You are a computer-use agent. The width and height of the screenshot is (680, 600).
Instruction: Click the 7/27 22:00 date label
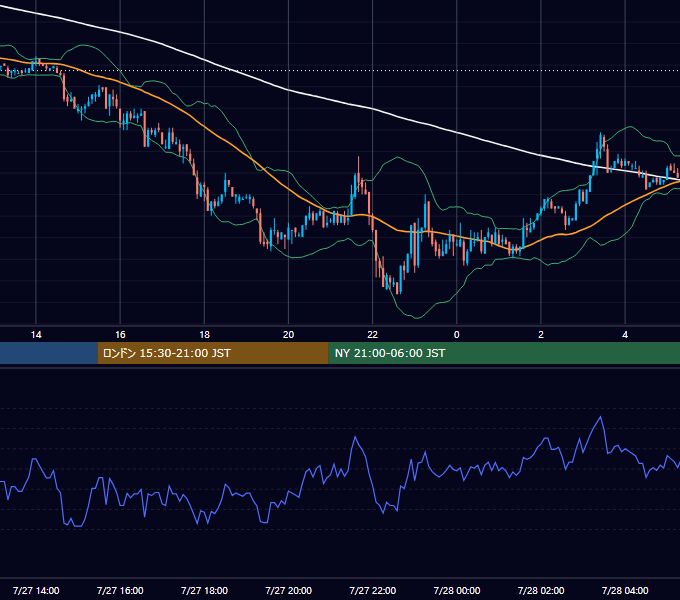click(373, 590)
